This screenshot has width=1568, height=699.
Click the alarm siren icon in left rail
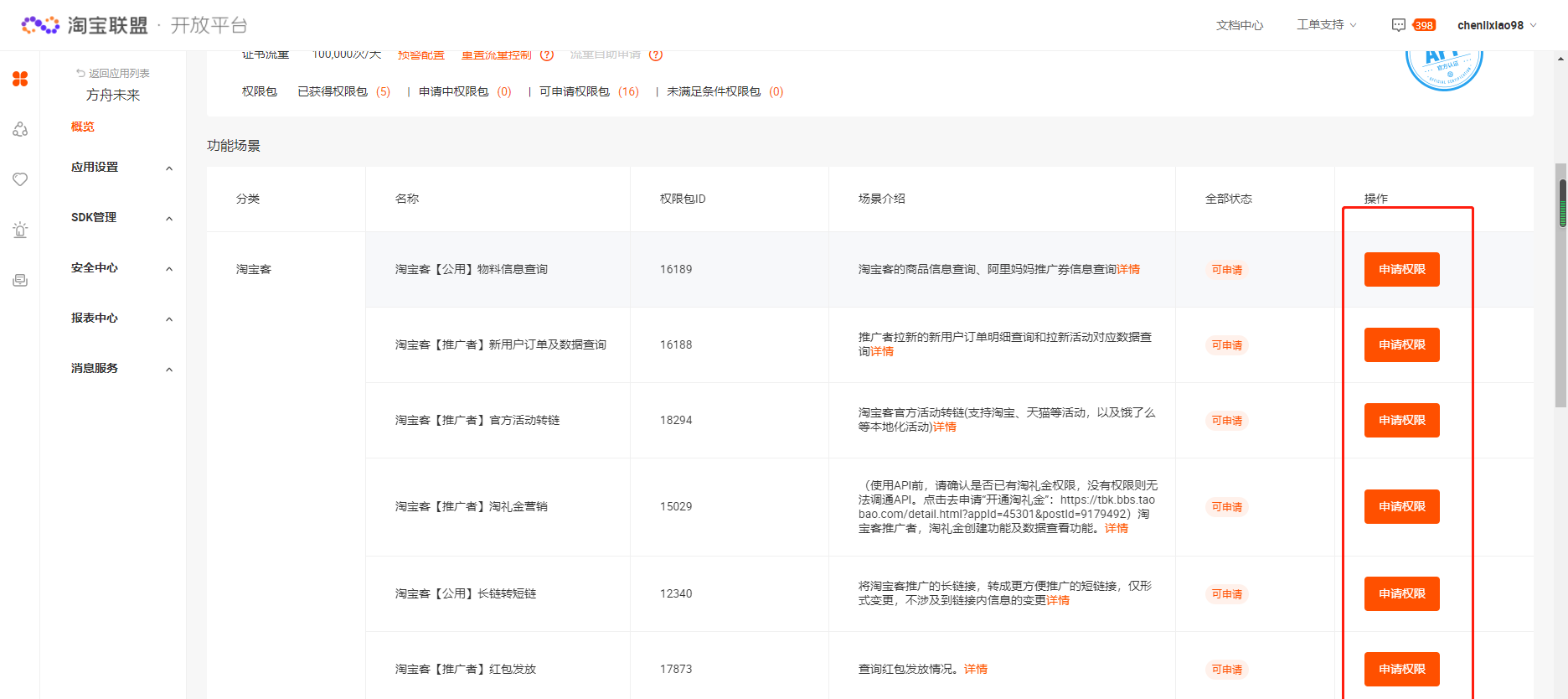tap(20, 230)
